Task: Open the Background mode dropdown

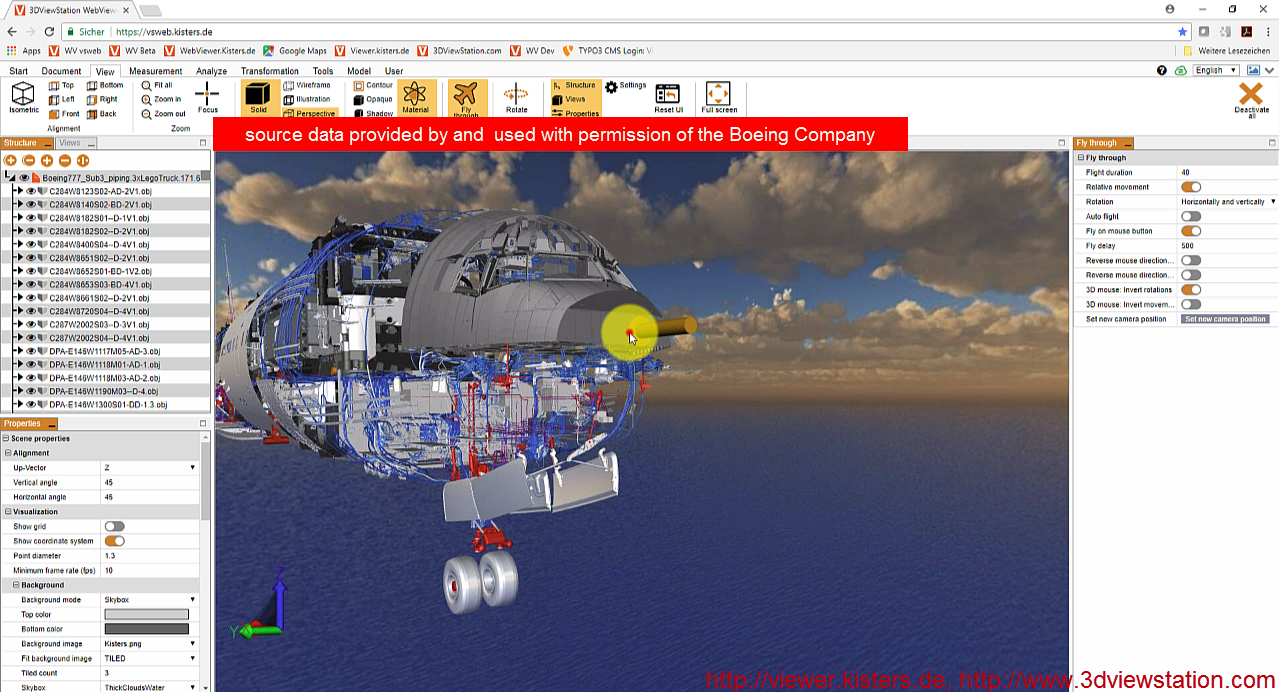Action: (150, 600)
